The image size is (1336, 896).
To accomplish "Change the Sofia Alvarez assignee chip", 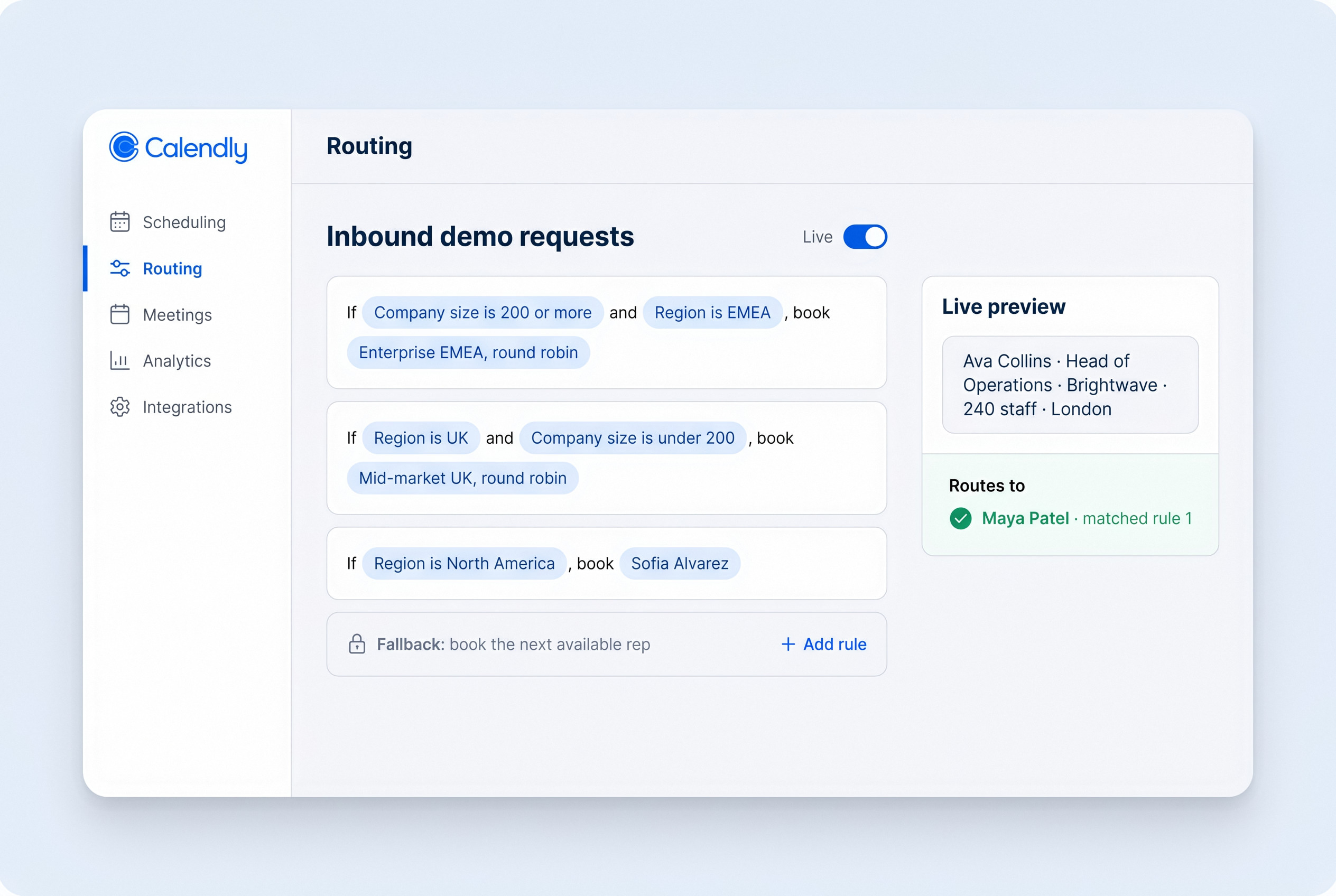I will 680,563.
